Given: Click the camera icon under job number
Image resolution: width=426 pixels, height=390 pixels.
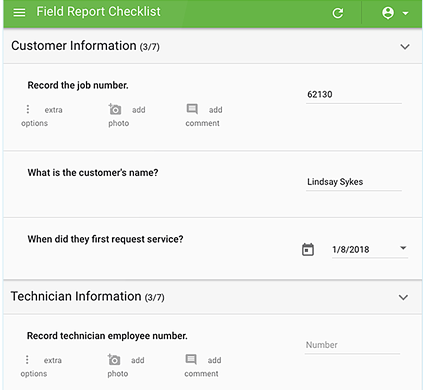Looking at the screenshot, I should 115,109.
